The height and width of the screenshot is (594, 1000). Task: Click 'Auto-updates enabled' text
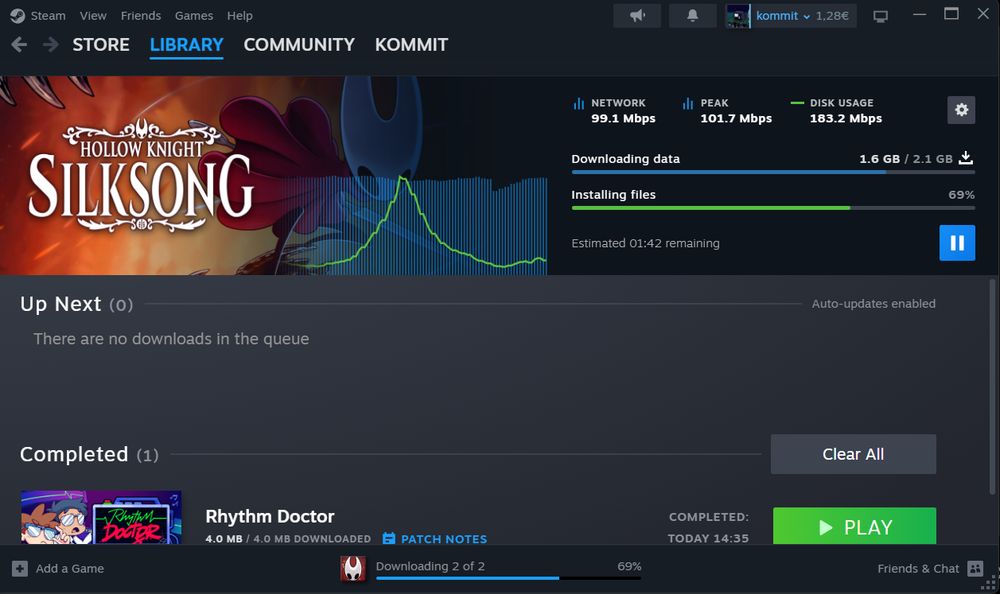(x=873, y=304)
